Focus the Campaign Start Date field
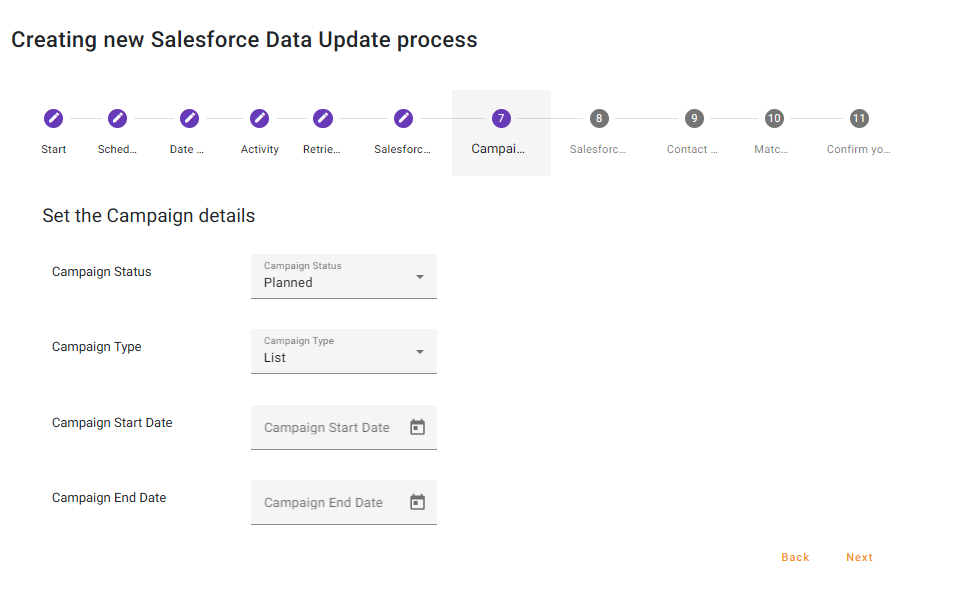The height and width of the screenshot is (602, 954). tap(327, 428)
